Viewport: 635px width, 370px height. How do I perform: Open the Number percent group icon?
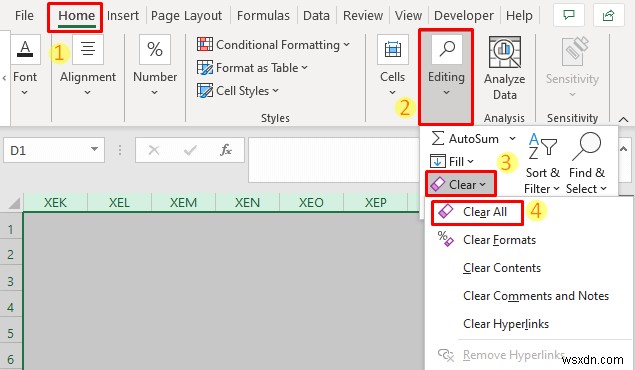coord(155,49)
